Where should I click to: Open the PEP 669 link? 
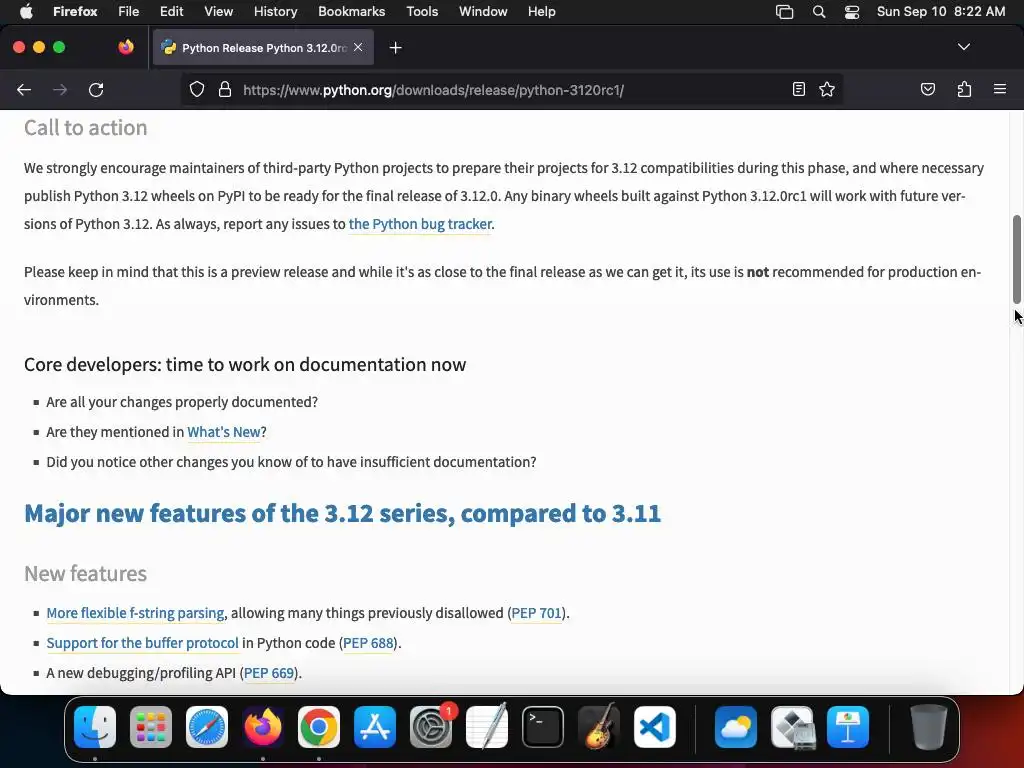(x=269, y=673)
